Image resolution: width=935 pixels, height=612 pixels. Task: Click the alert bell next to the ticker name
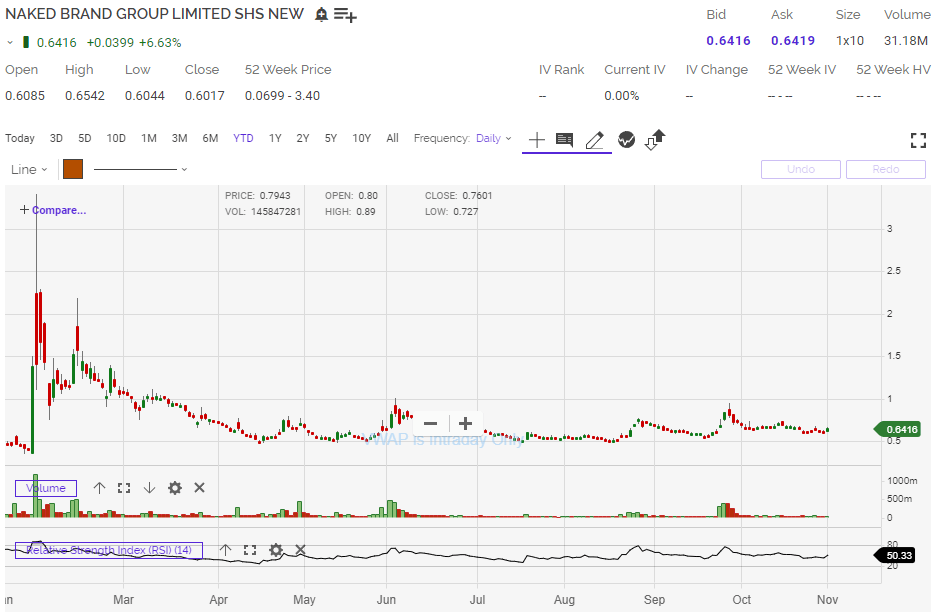[x=320, y=14]
